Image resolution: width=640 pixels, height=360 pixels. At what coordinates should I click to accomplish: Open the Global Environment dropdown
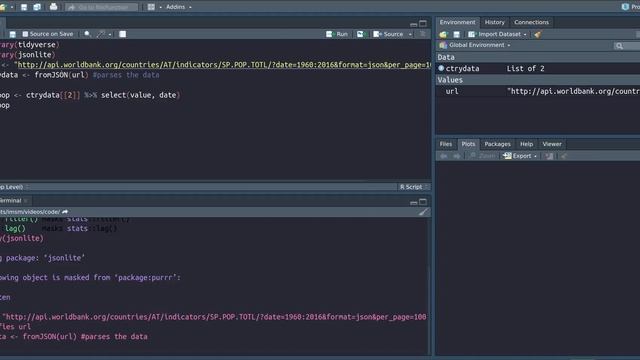tap(475, 45)
